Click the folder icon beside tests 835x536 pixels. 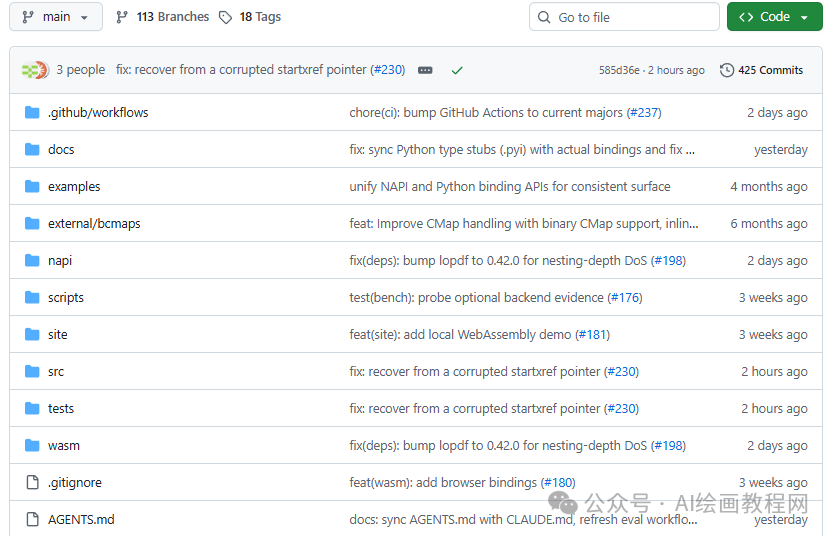tap(32, 408)
